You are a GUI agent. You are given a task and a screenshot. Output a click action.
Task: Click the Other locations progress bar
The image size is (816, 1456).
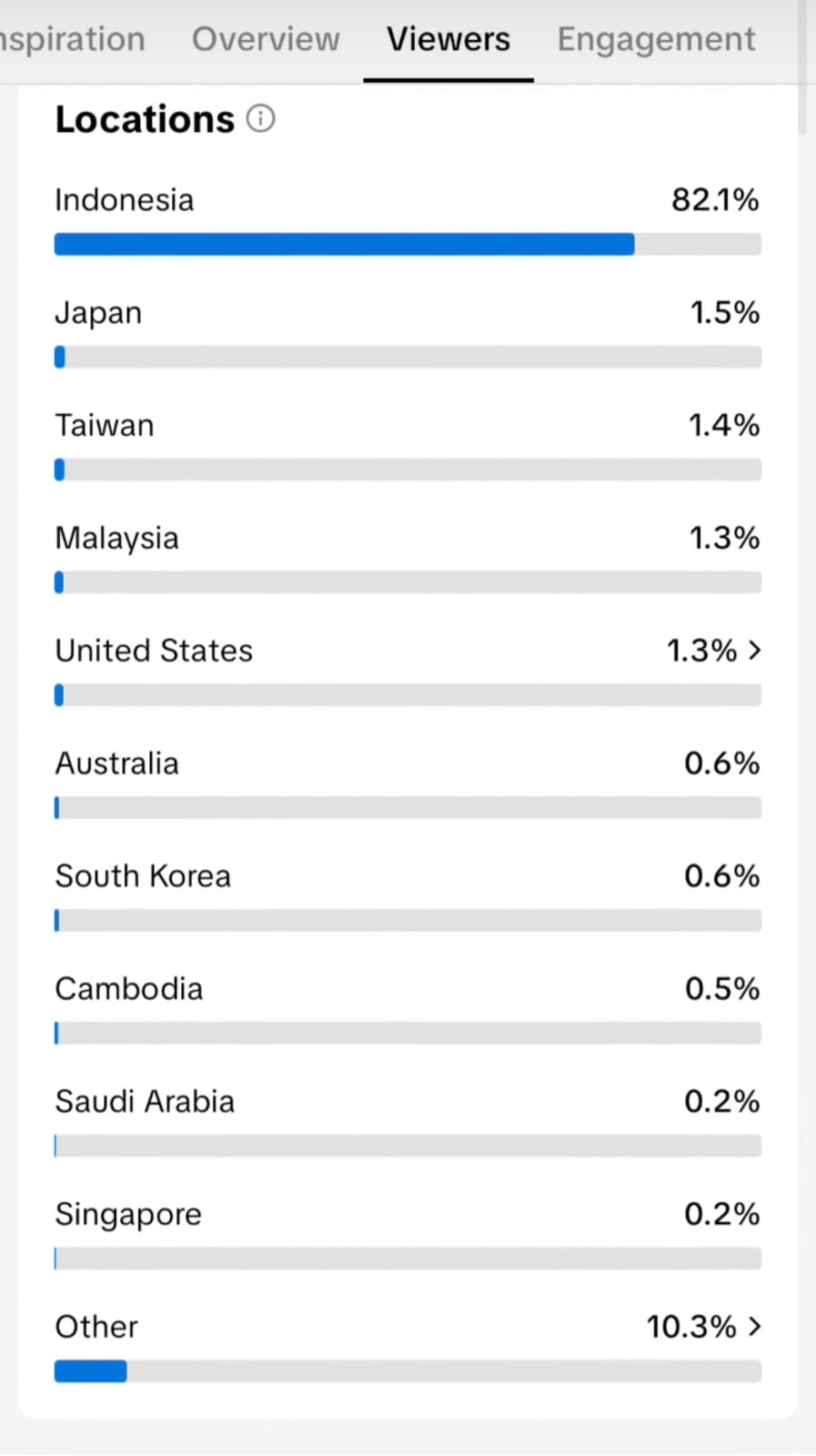click(408, 1371)
